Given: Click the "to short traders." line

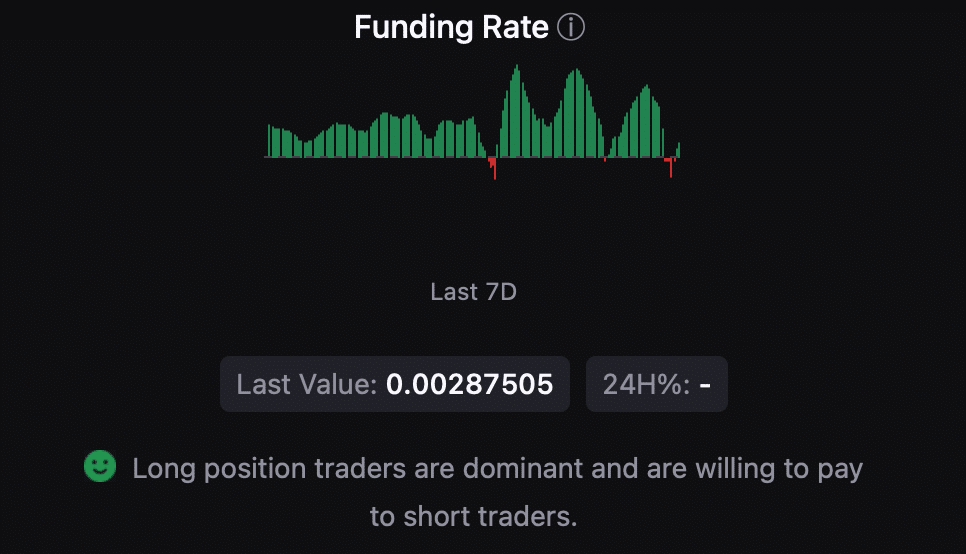Looking at the screenshot, I should tap(473, 517).
